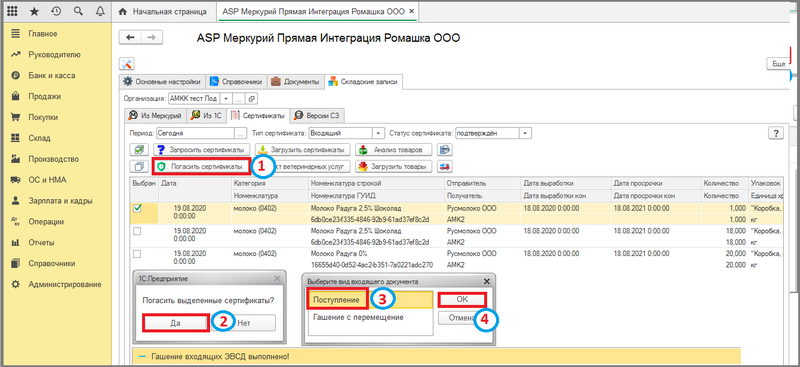
Task: Click the Отправитель column header
Action: 482,183
